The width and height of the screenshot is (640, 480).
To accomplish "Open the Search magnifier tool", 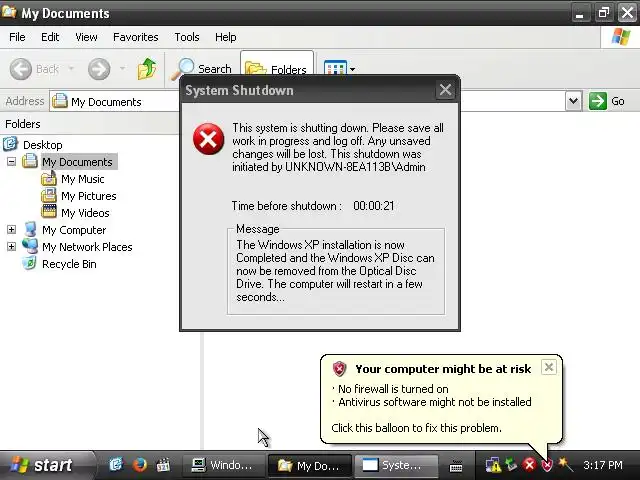I will pyautogui.click(x=201, y=69).
